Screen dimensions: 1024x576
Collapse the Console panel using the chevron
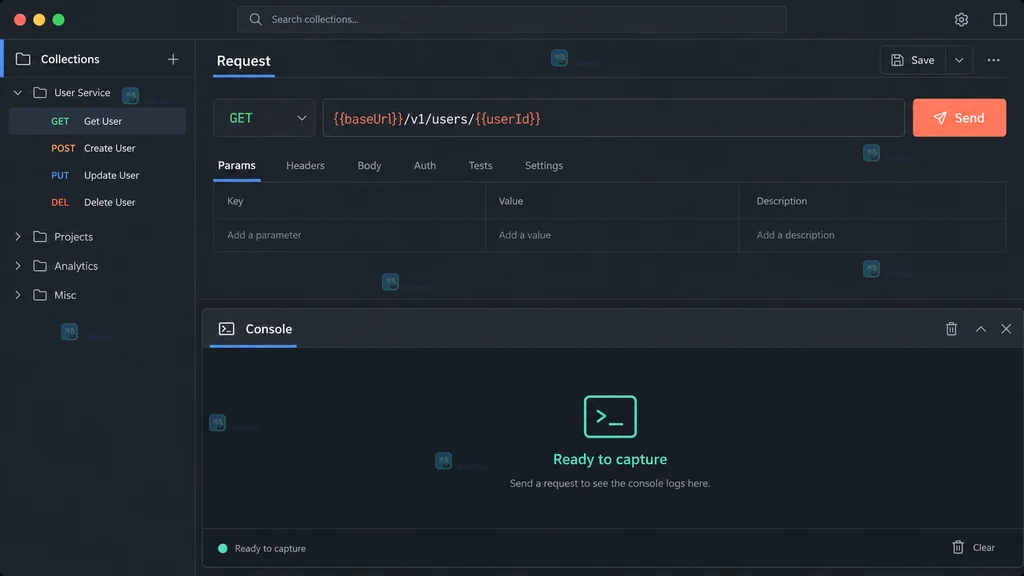980,328
